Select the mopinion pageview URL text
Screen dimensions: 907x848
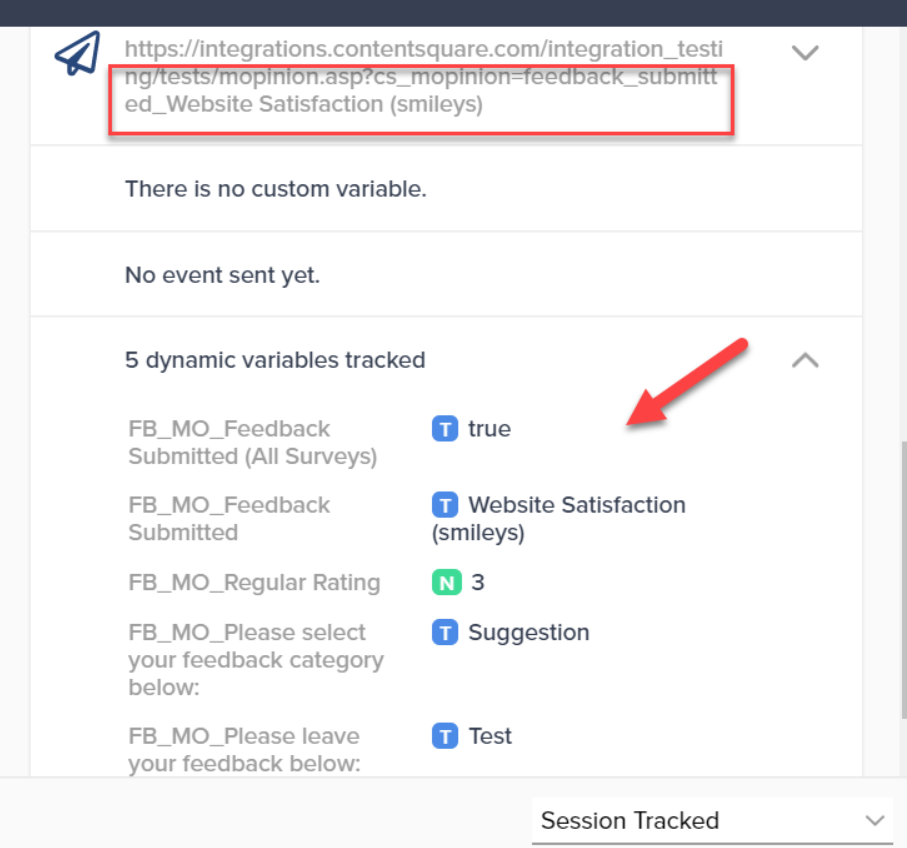click(x=423, y=76)
